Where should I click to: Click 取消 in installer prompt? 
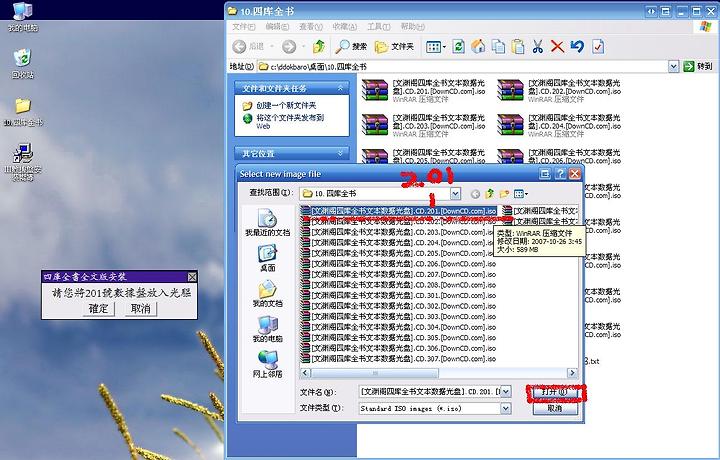pos(141,309)
